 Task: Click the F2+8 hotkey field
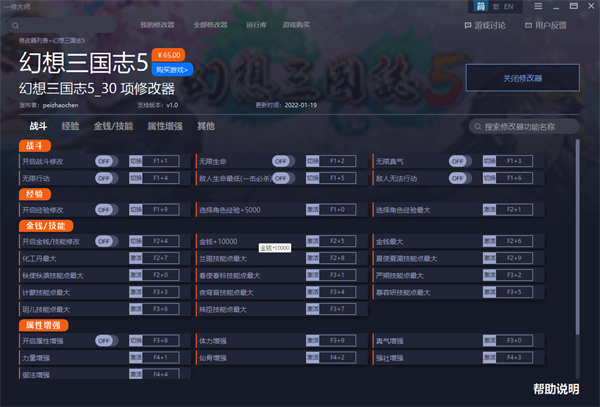click(337, 258)
